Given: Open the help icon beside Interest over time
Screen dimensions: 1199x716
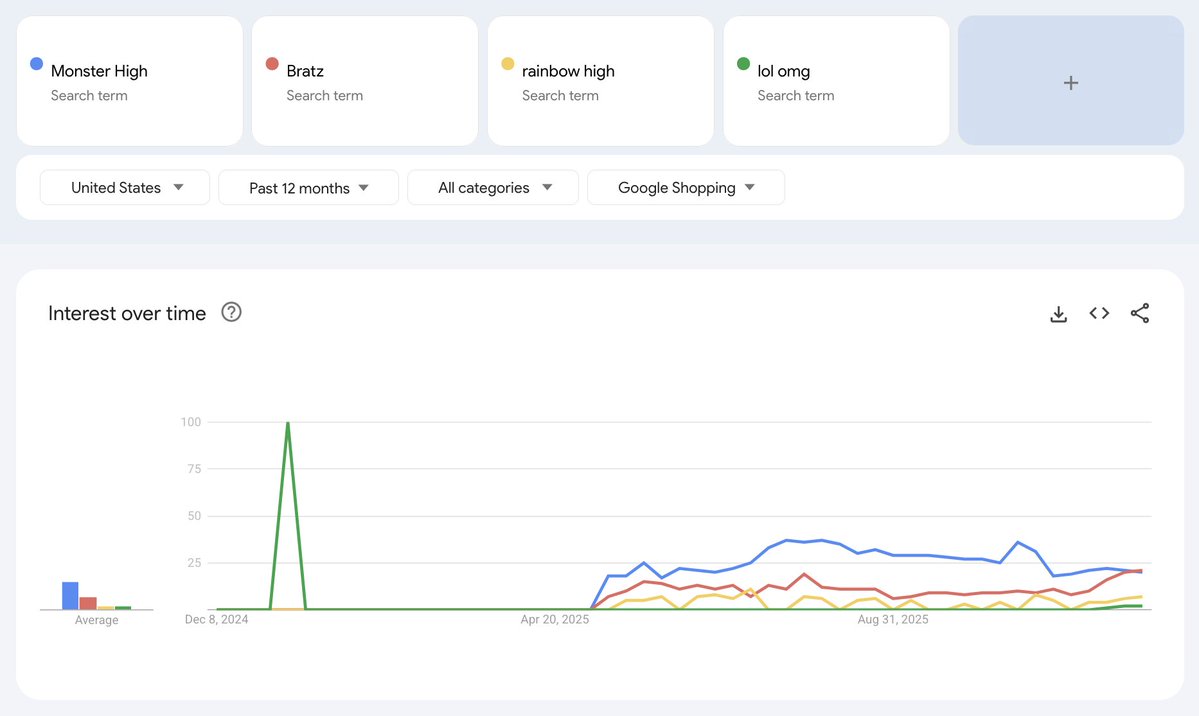Looking at the screenshot, I should 231,312.
